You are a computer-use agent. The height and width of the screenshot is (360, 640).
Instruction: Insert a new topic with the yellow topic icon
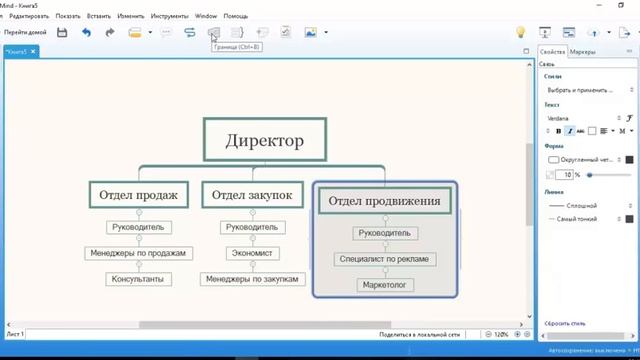[135, 32]
